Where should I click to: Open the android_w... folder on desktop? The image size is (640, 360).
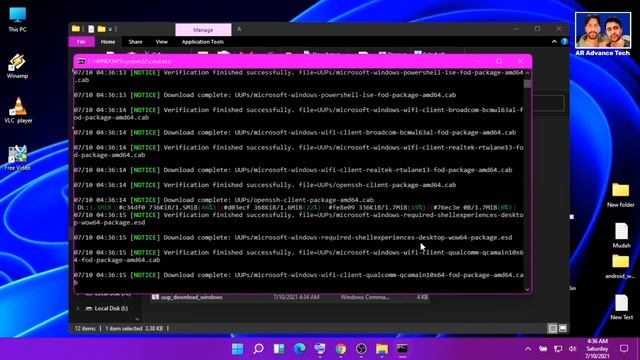tap(620, 267)
